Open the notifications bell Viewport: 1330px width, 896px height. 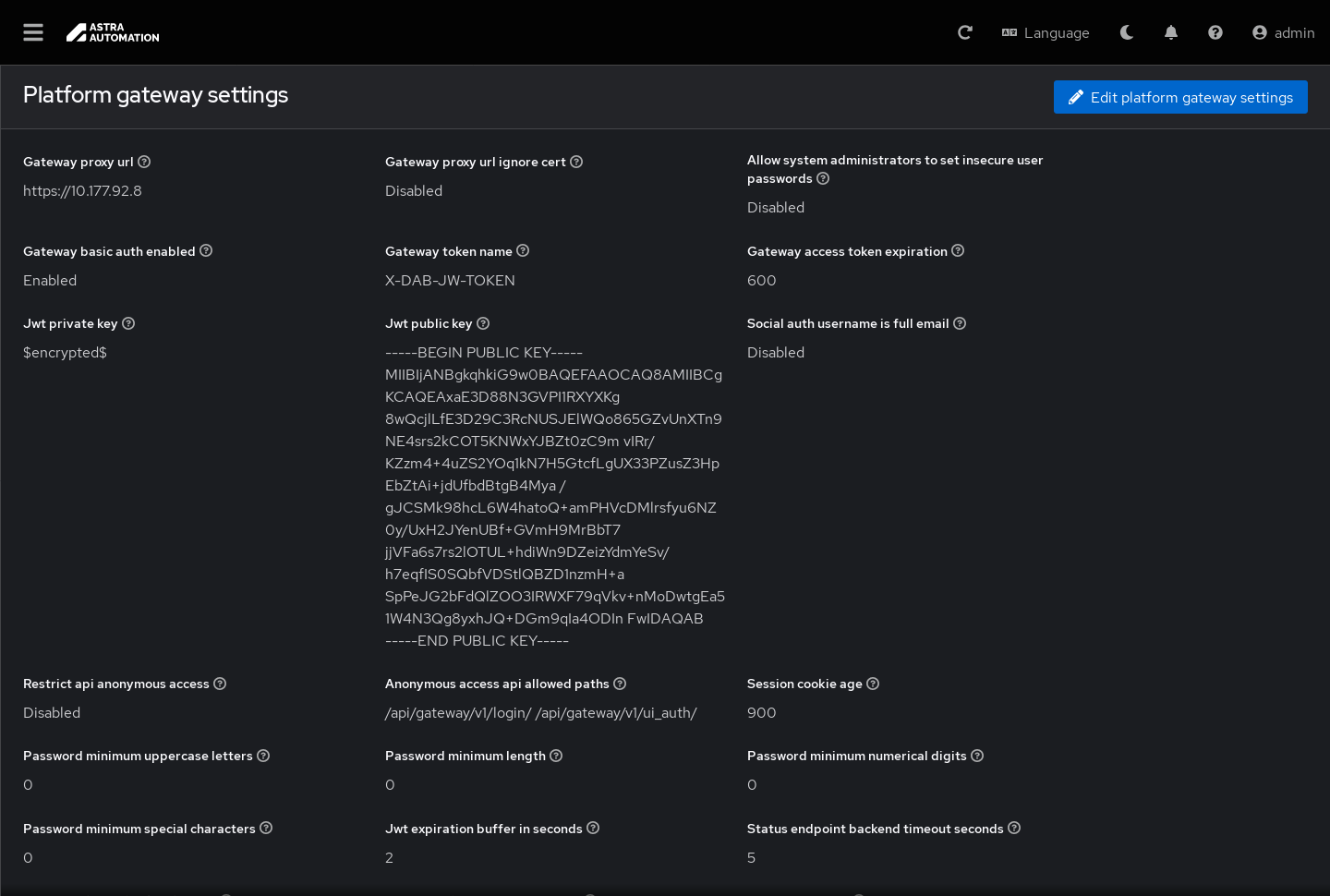(x=1171, y=32)
